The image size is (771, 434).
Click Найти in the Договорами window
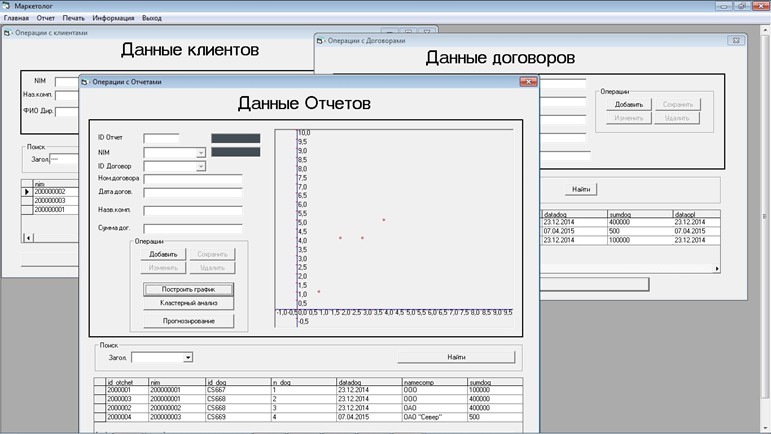point(581,189)
